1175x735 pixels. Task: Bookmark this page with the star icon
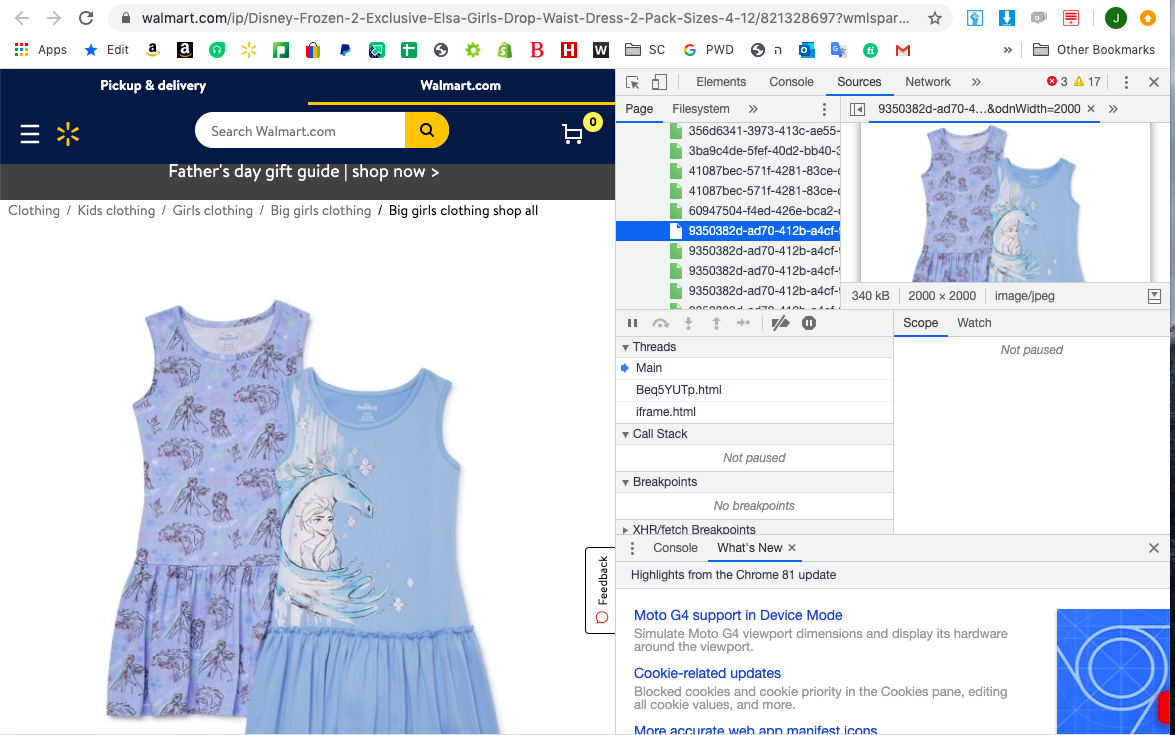click(934, 18)
